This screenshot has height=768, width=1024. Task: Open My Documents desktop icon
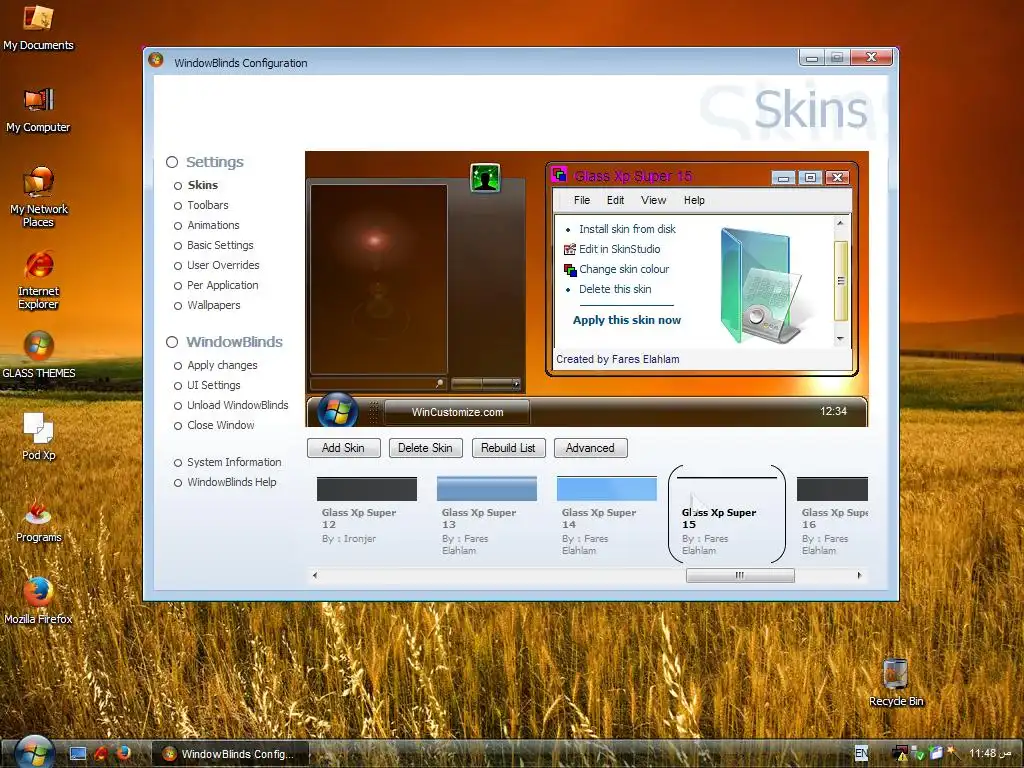click(x=38, y=26)
